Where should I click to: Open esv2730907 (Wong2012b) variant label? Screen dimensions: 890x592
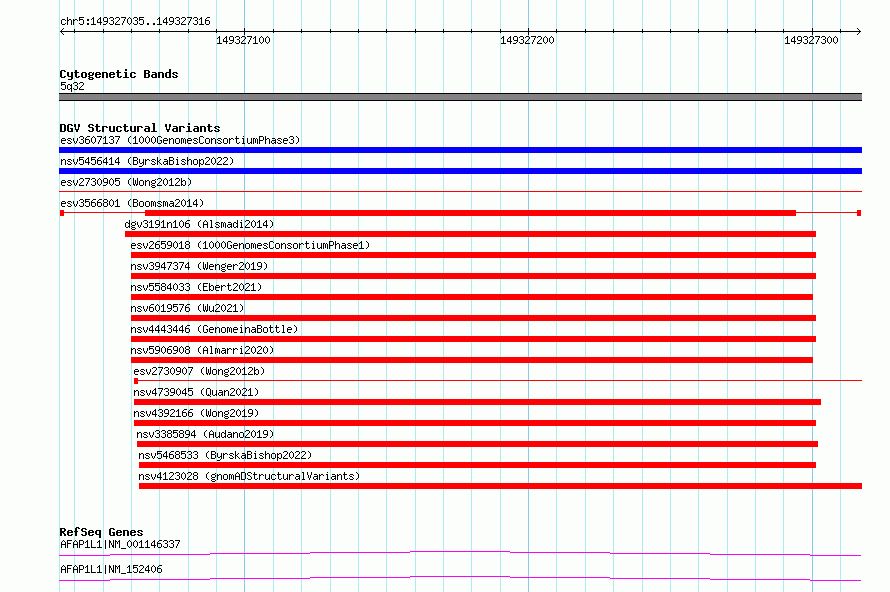(199, 371)
